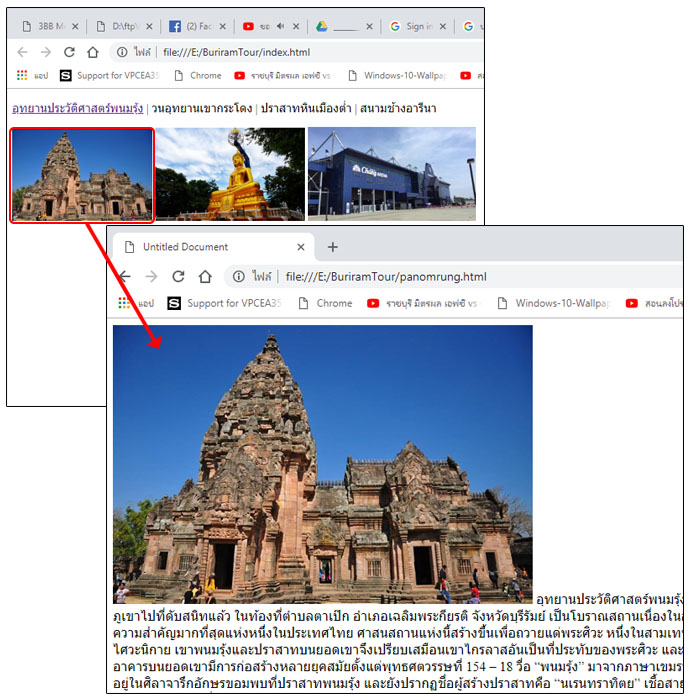
Task: Click the Phanom Rung temple thumbnail
Action: [82, 175]
